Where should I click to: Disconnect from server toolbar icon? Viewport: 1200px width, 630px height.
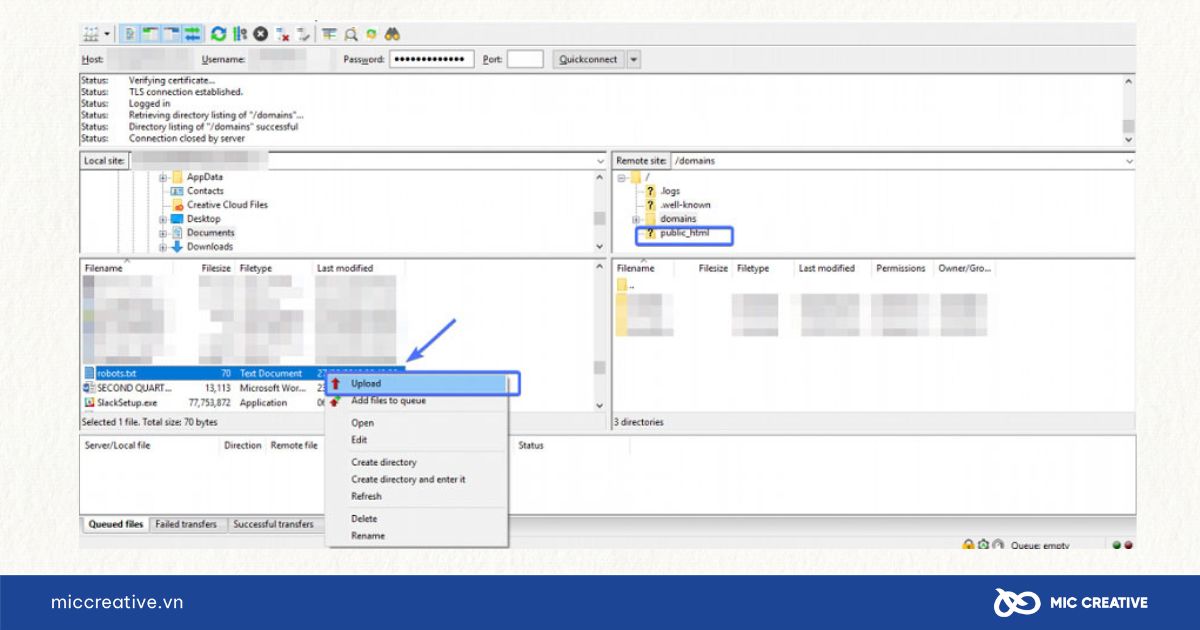[282, 34]
